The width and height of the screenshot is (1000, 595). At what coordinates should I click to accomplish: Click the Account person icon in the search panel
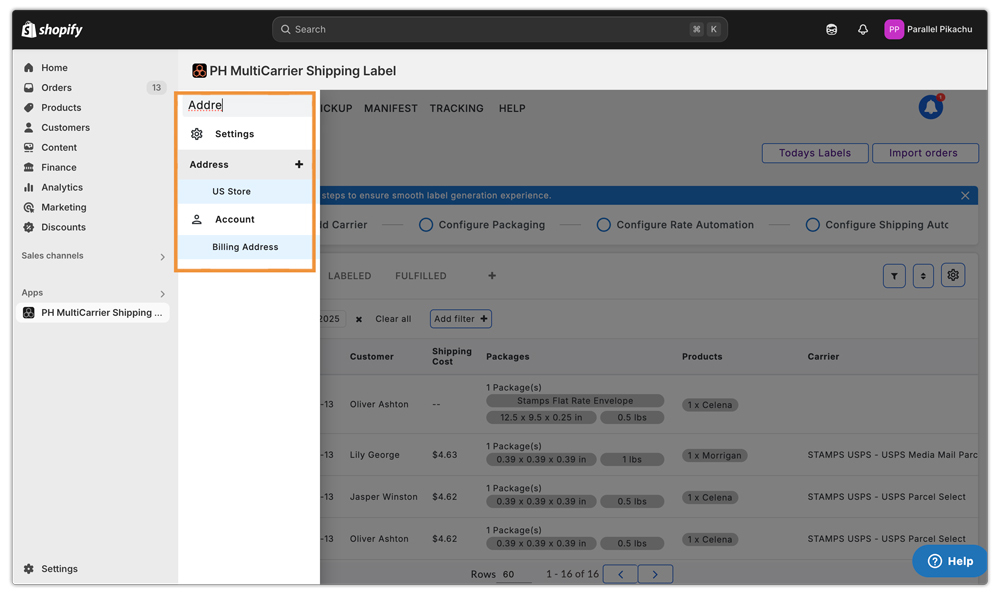pos(196,219)
